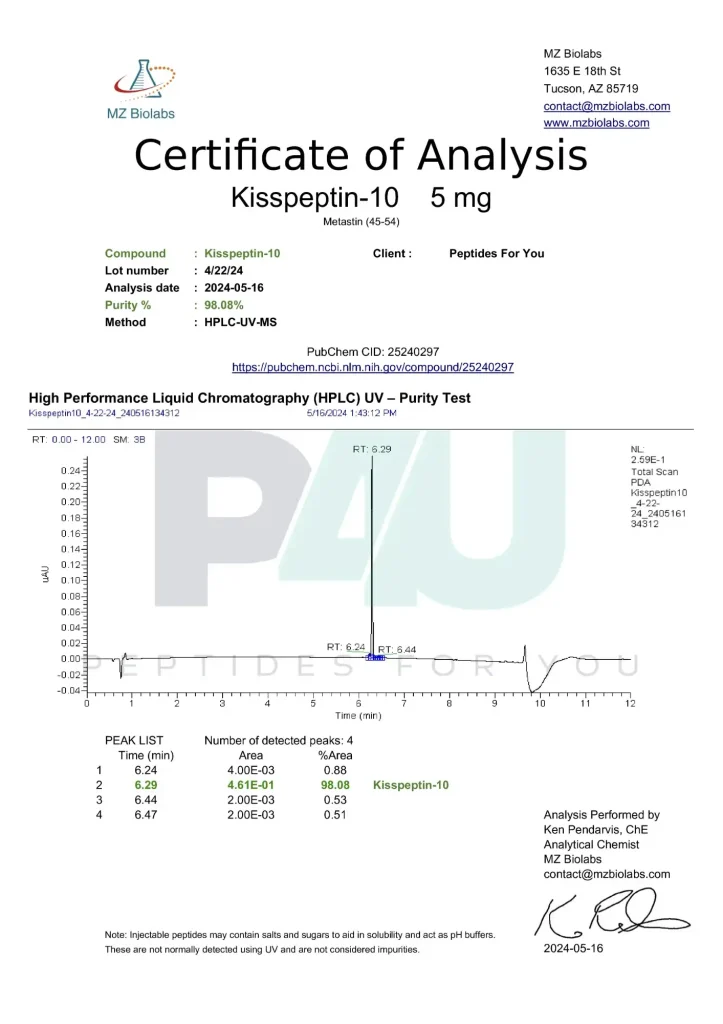Screen dimensions: 723x1024
Task: Click the address line "1635 E 18th St"
Action: pos(582,71)
